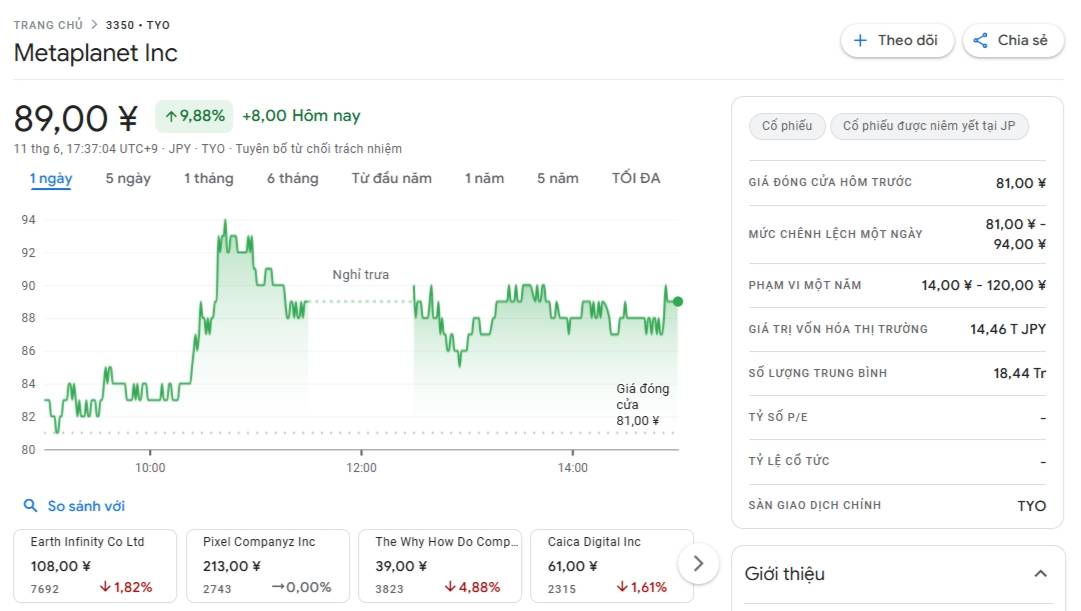Switch chart to 6 tháng
Screen dimensions: 1081x611
pos(293,179)
